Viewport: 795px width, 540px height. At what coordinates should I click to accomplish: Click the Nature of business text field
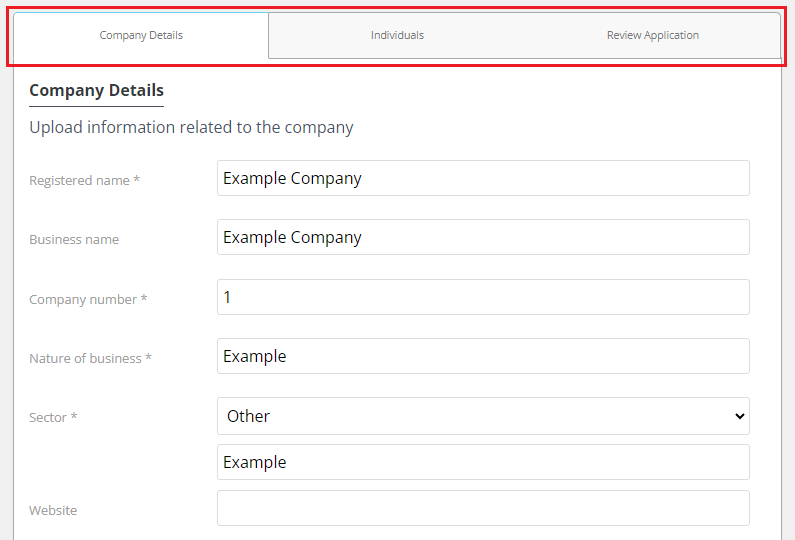(x=483, y=356)
